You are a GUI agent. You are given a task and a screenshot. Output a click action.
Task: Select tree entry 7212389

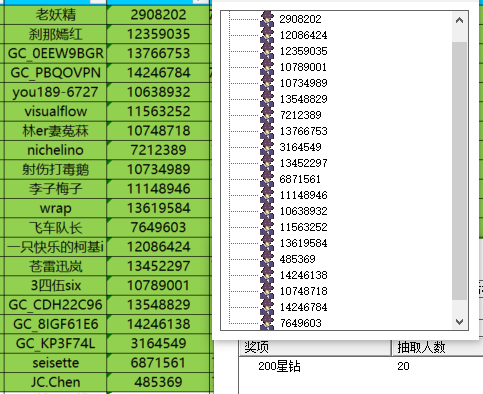[x=300, y=115]
